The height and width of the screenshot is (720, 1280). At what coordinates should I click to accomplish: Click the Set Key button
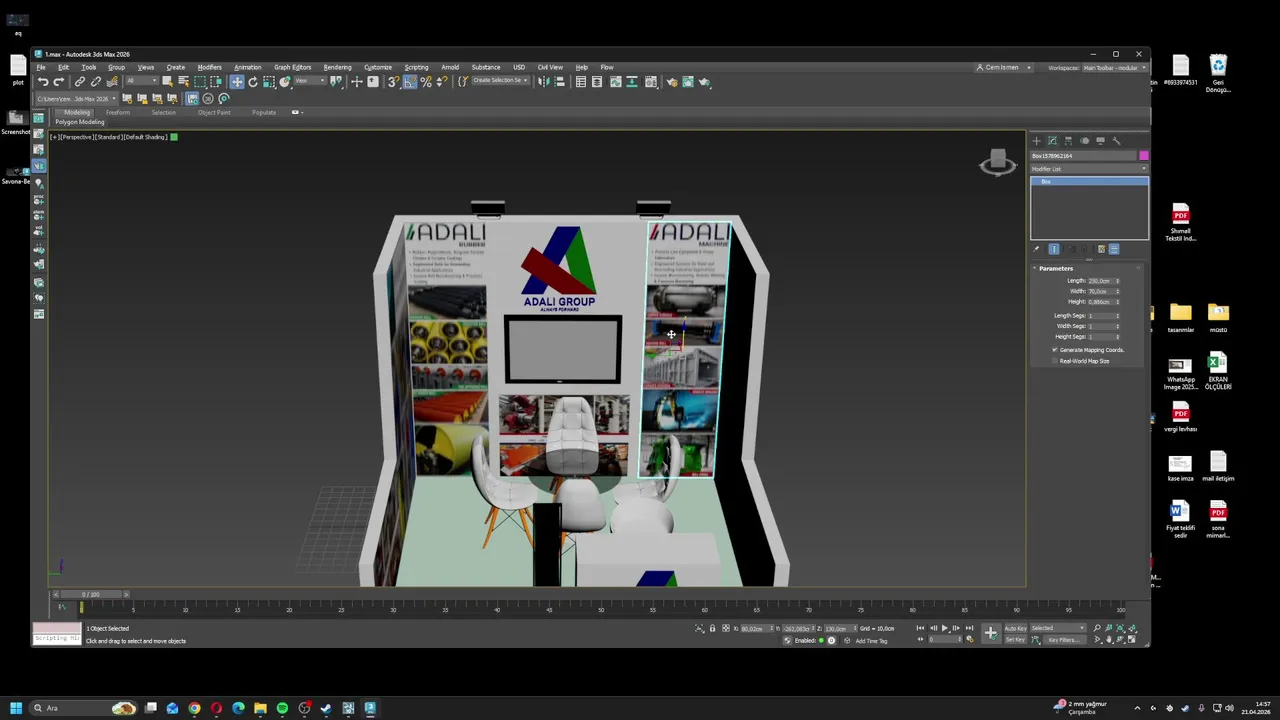pos(1015,640)
